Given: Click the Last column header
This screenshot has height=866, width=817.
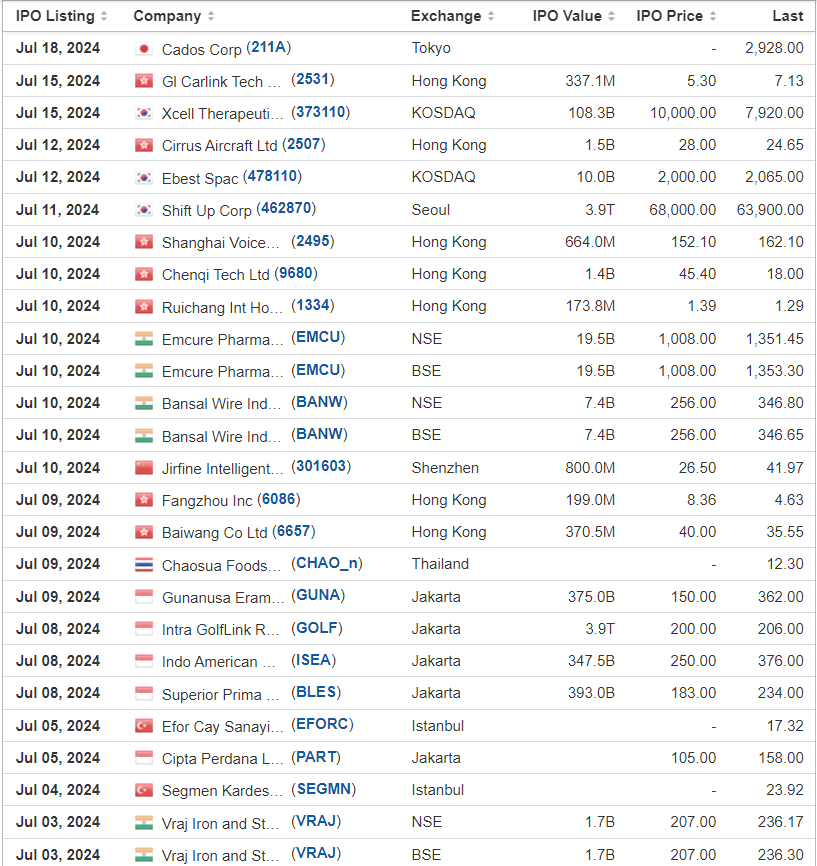Looking at the screenshot, I should coord(788,16).
